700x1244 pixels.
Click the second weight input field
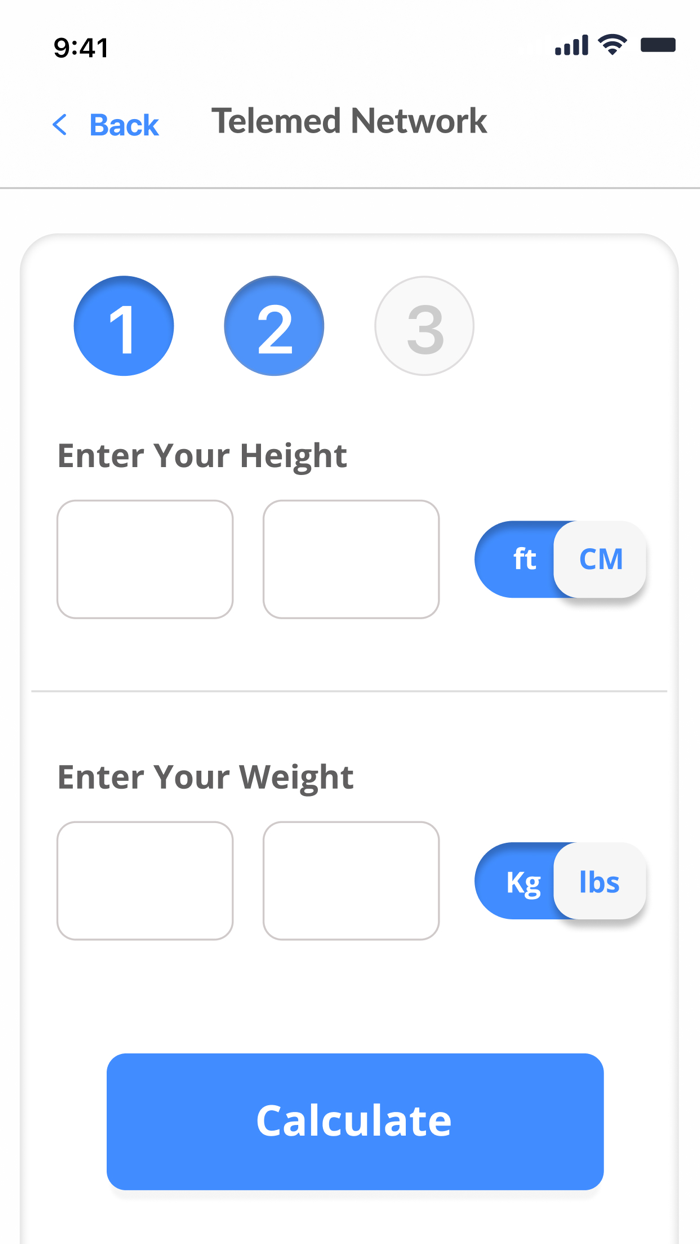(x=351, y=881)
